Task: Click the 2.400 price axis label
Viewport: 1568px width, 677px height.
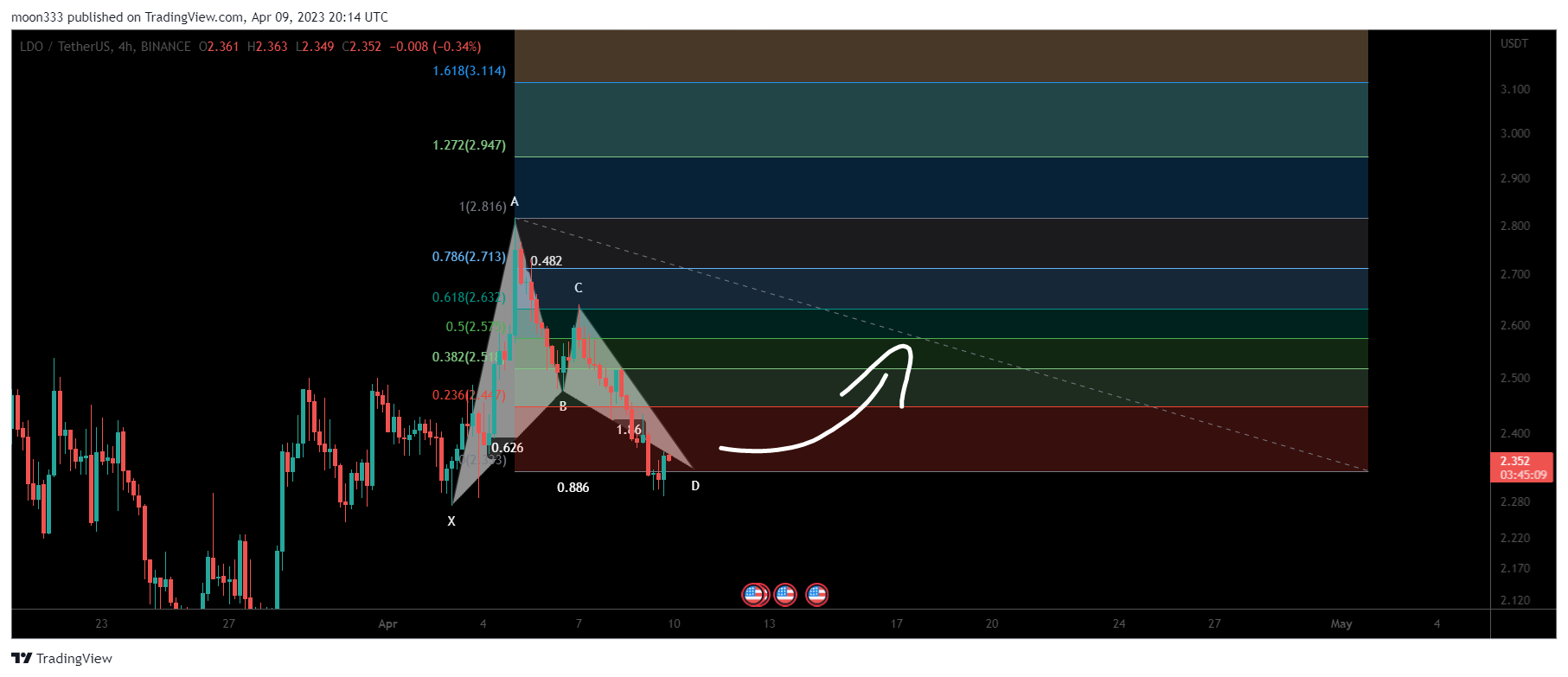Action: pyautogui.click(x=1514, y=433)
